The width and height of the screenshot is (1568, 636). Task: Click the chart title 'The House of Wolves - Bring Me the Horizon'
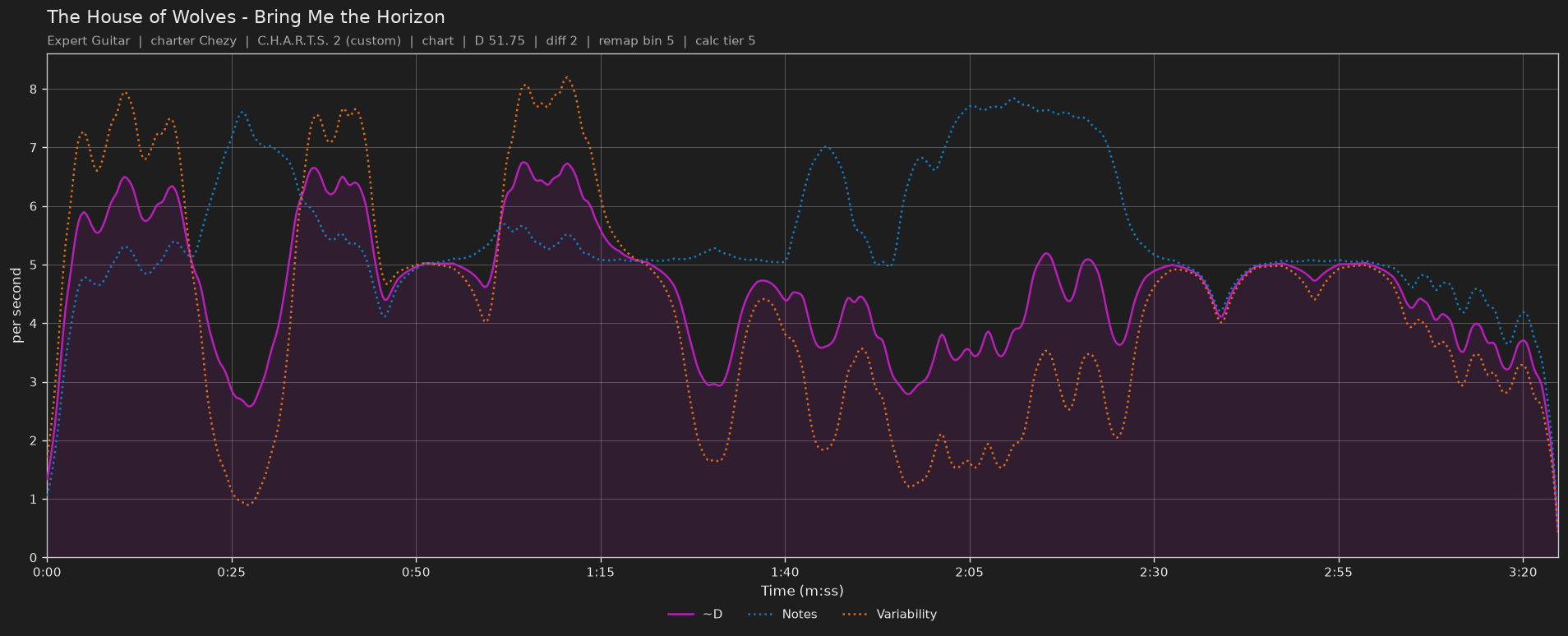click(246, 17)
